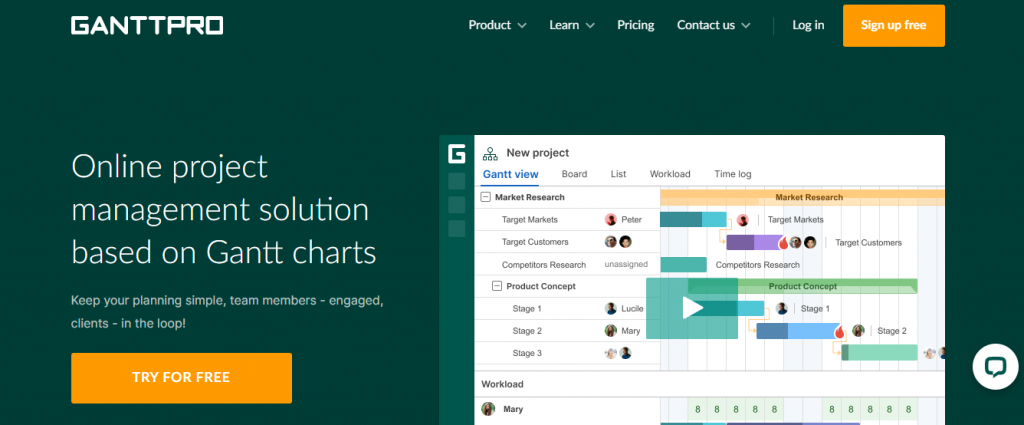Select the Target Customers task row

tap(567, 242)
